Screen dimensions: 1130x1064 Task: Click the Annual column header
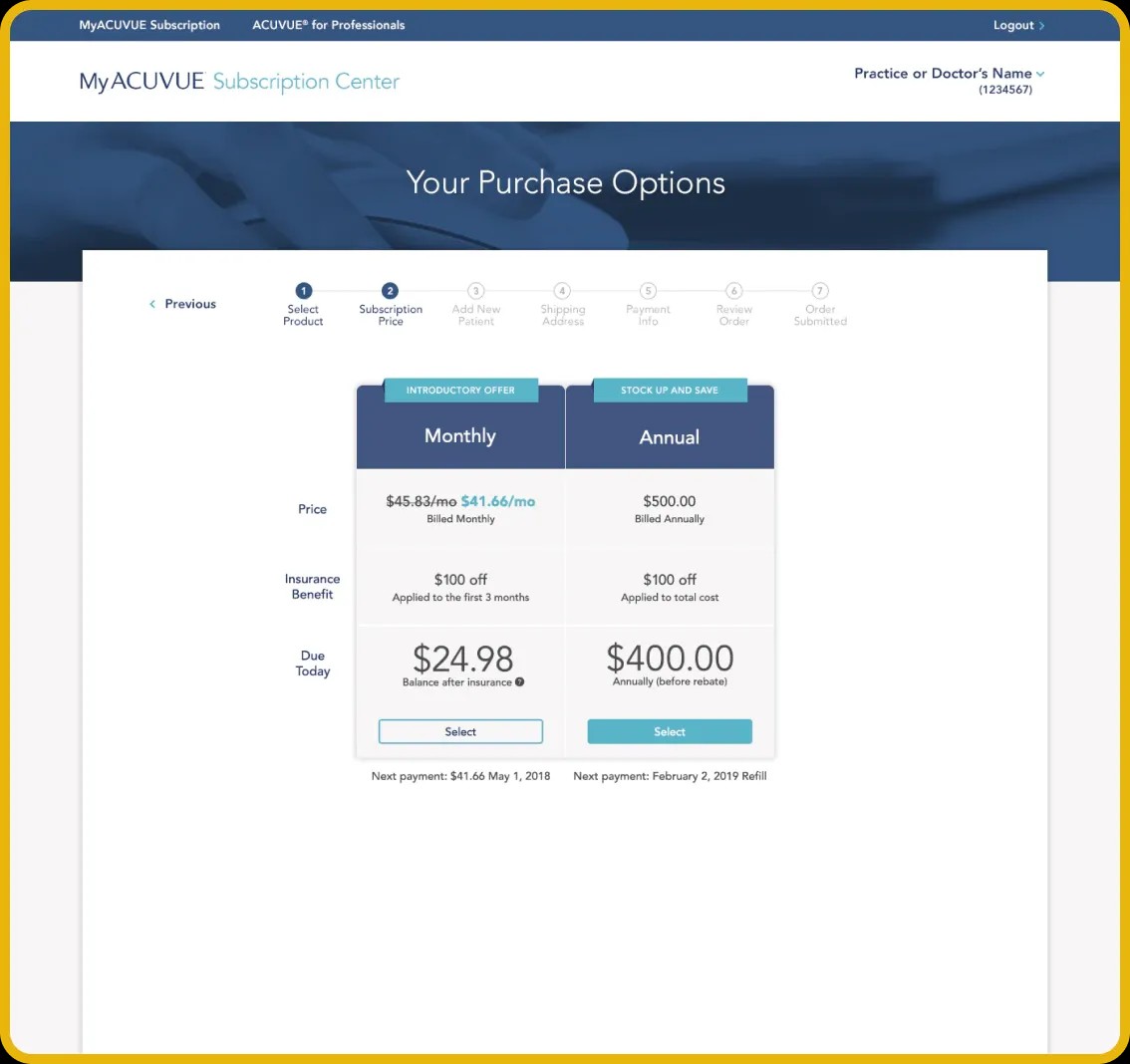pos(669,436)
